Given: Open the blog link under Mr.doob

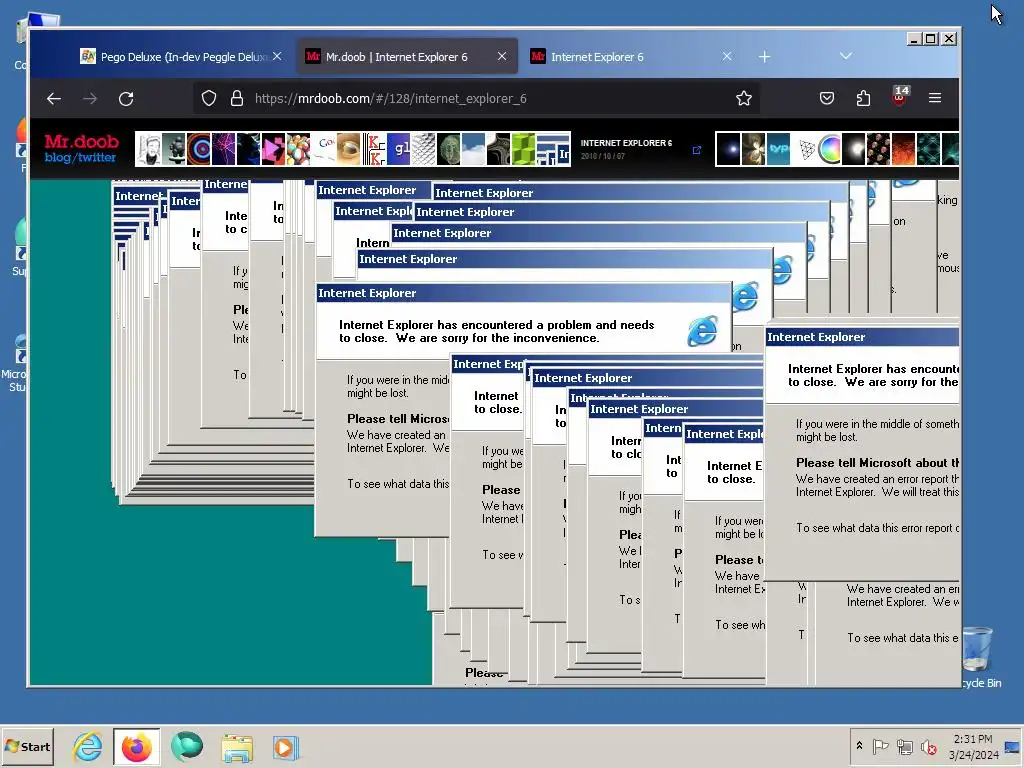Looking at the screenshot, I should [x=57, y=157].
